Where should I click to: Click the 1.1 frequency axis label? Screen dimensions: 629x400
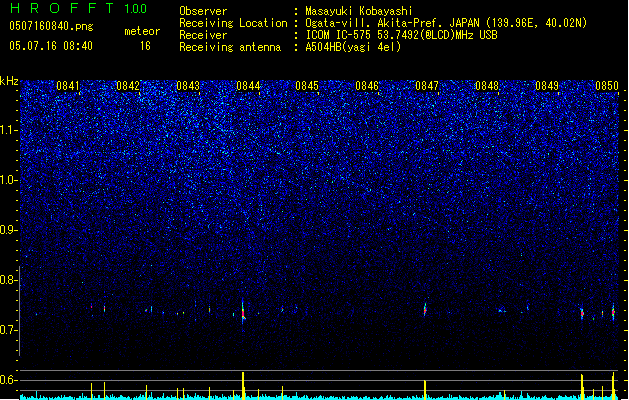point(9,130)
